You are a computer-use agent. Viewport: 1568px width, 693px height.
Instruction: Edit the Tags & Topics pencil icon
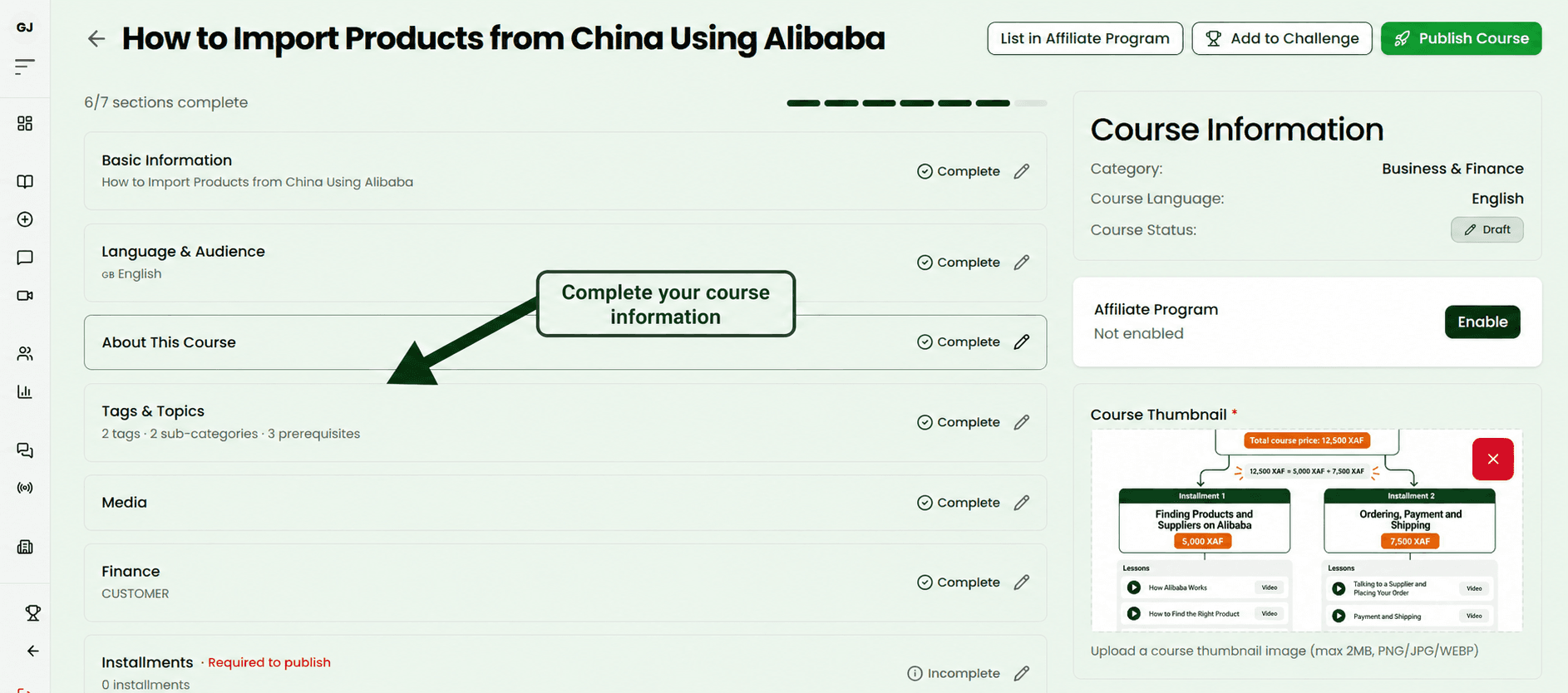[1022, 422]
